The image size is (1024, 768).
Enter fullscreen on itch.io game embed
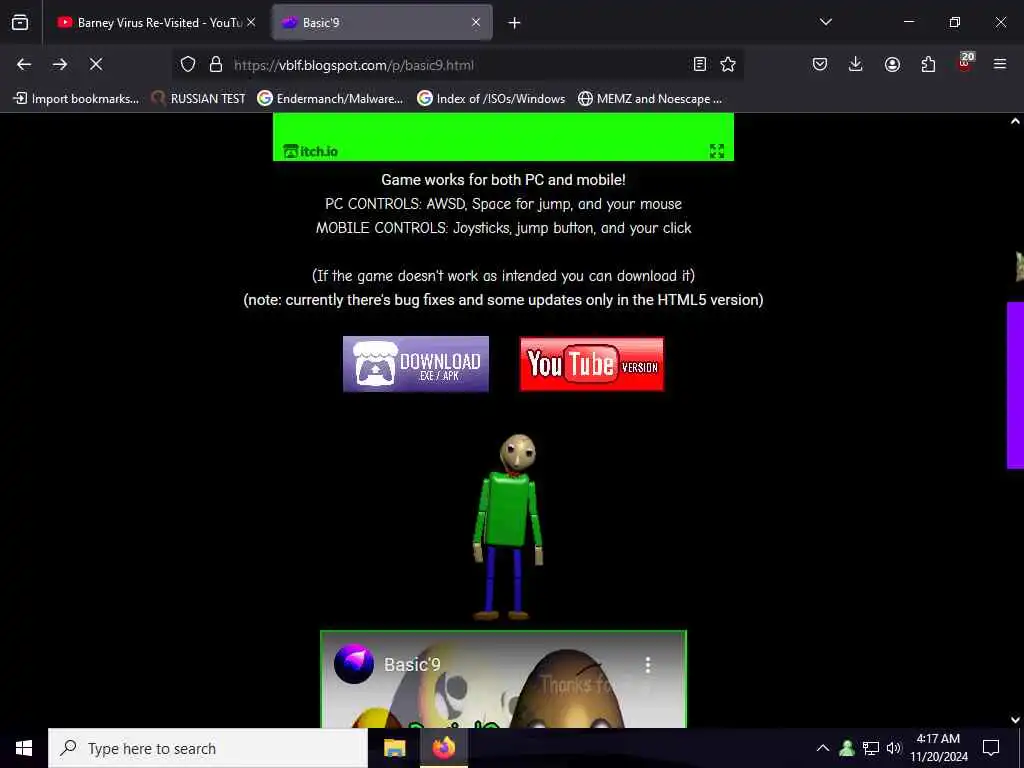point(717,152)
